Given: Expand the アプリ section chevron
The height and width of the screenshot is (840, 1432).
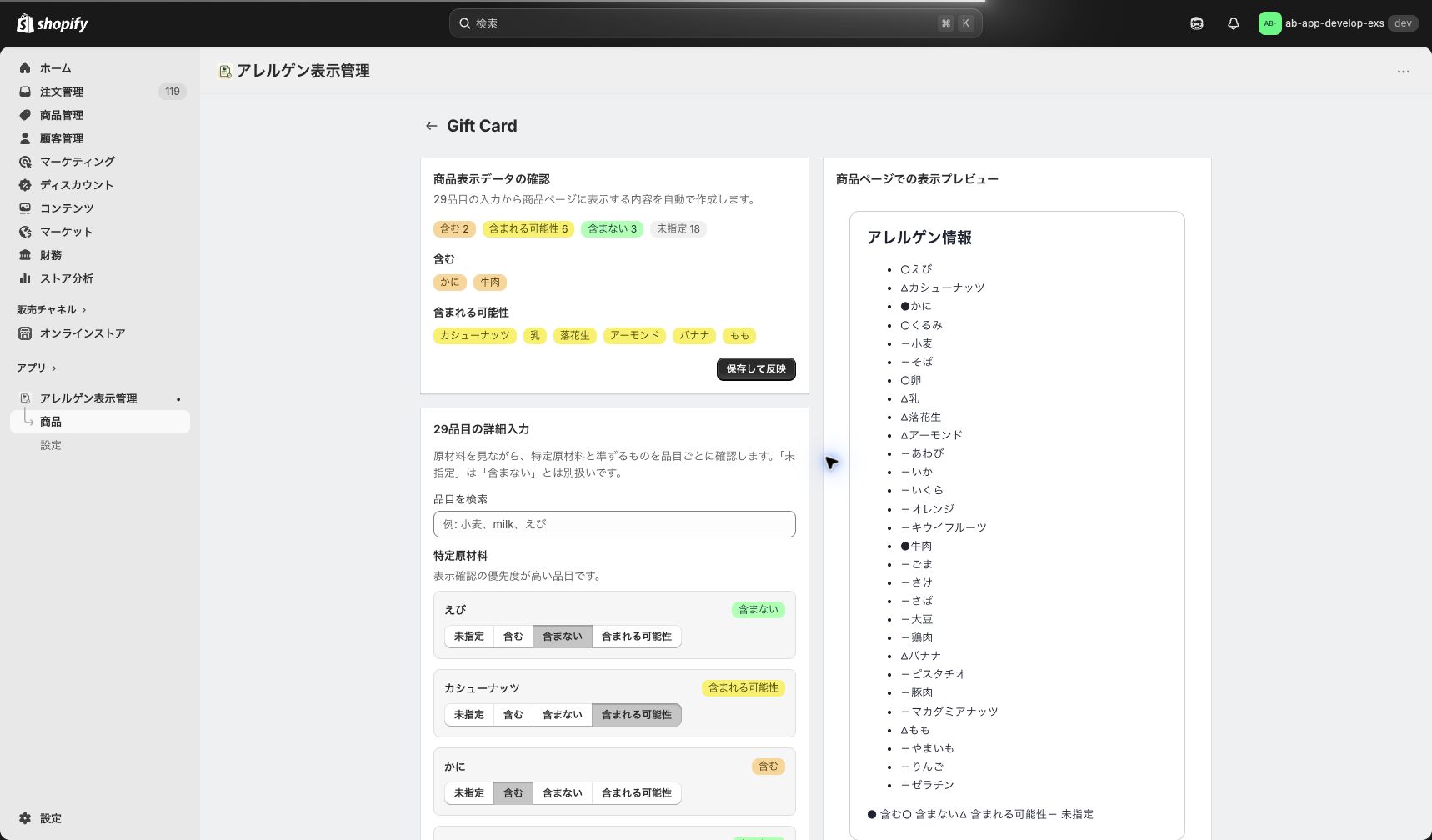Looking at the screenshot, I should (x=54, y=368).
